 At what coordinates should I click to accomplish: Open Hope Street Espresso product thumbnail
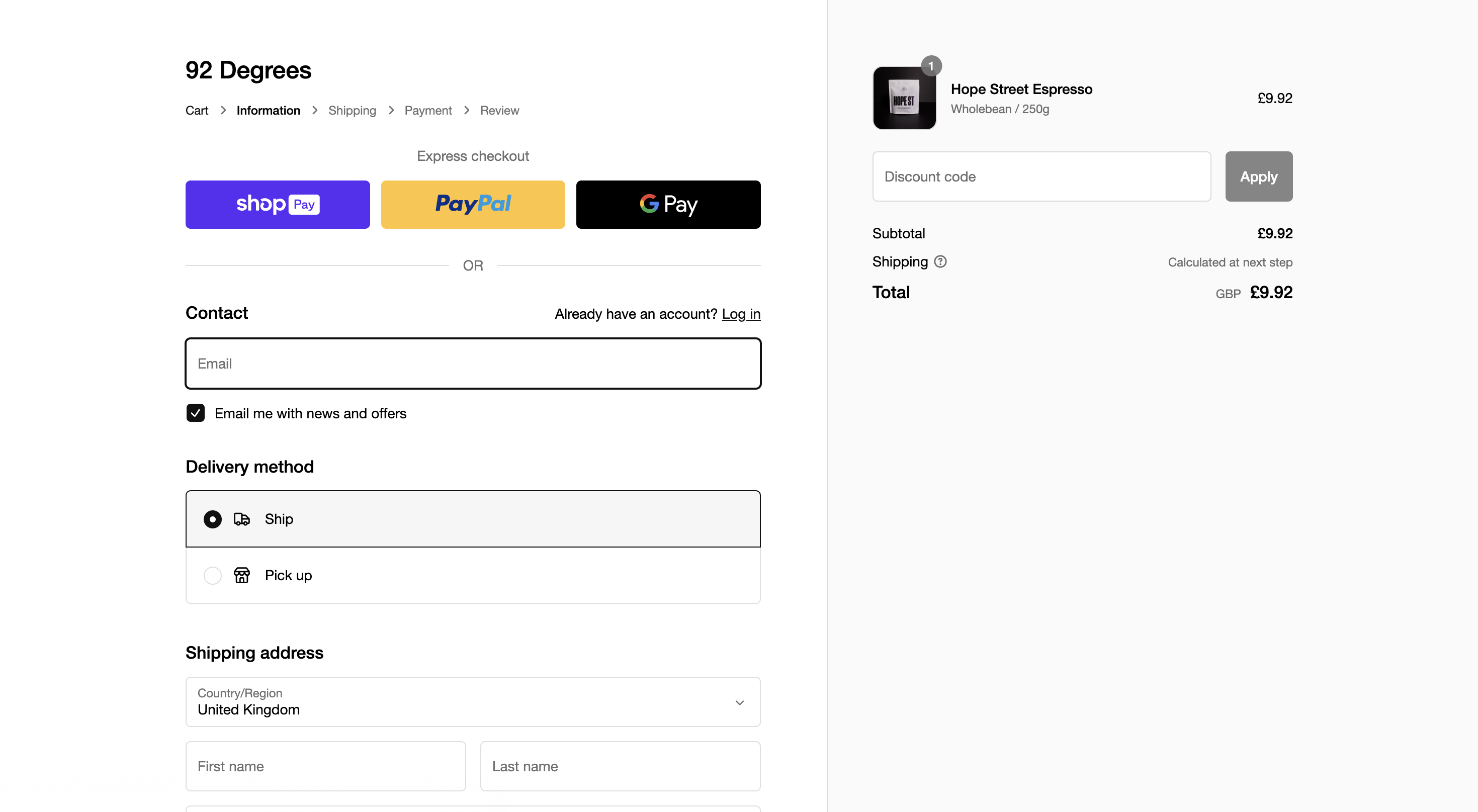click(x=904, y=98)
